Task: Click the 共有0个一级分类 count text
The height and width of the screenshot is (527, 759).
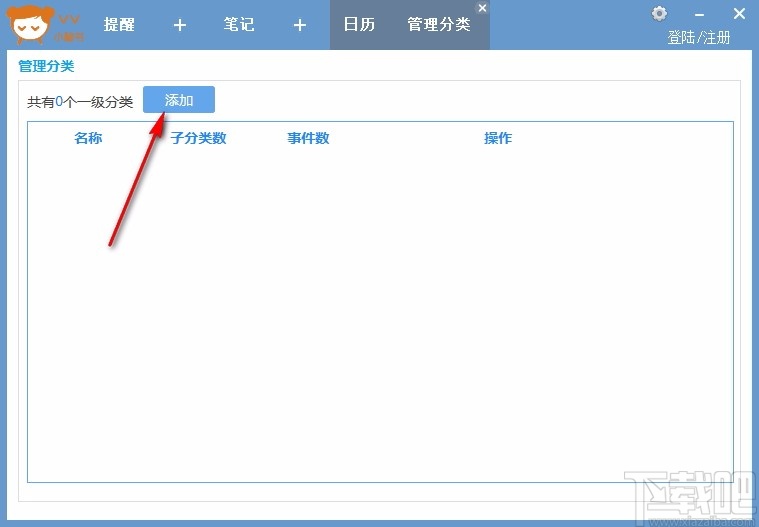Action: click(80, 102)
